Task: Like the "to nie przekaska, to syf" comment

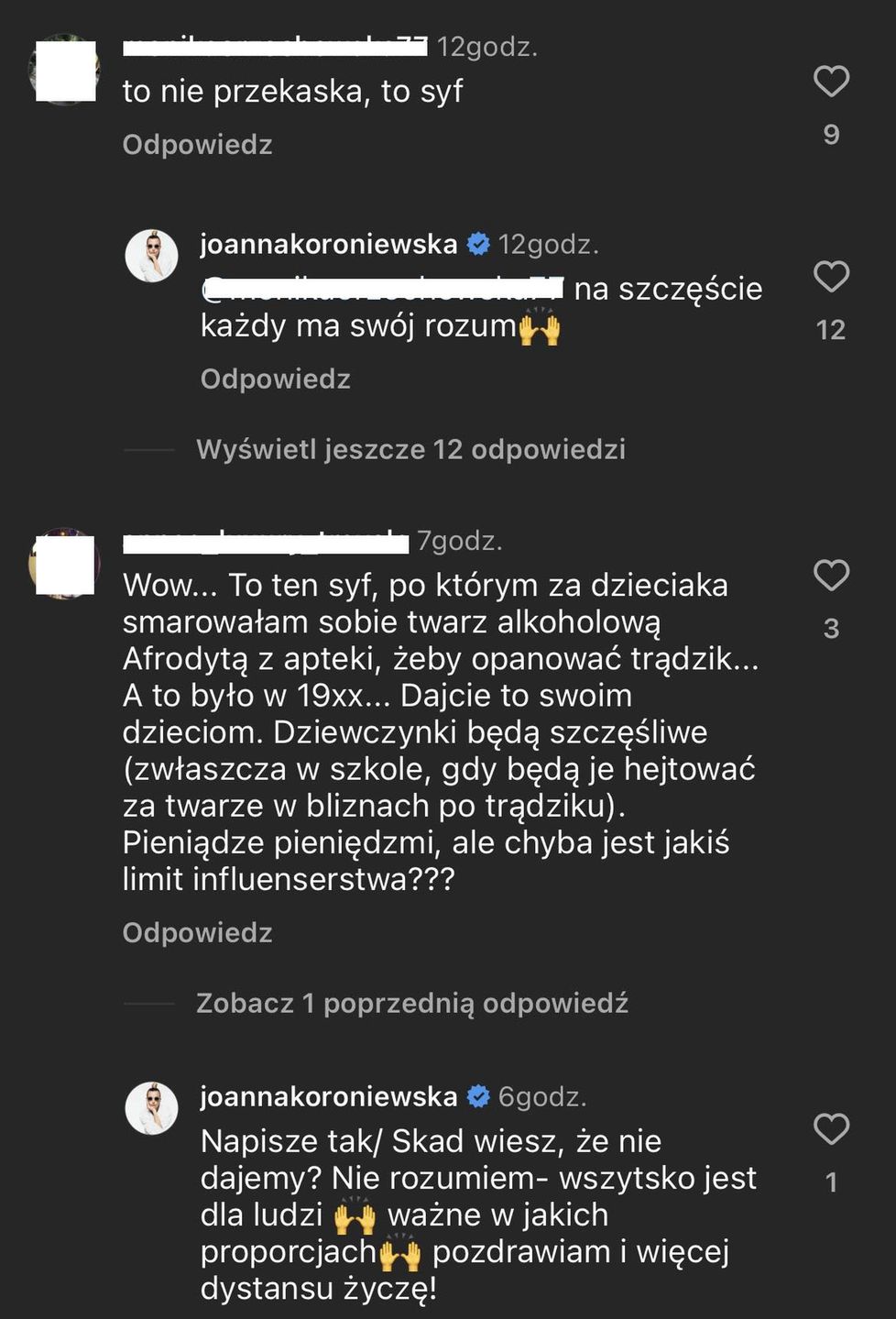Action: [831, 82]
